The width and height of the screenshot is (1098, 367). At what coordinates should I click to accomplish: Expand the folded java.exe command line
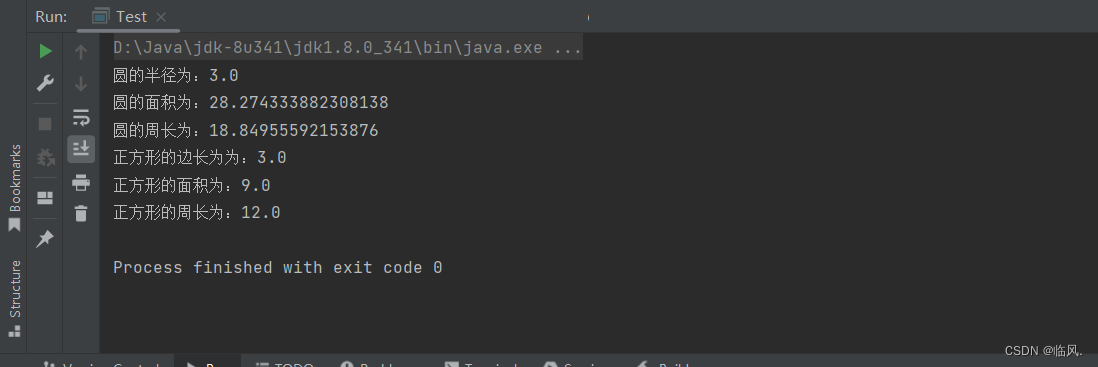(347, 48)
